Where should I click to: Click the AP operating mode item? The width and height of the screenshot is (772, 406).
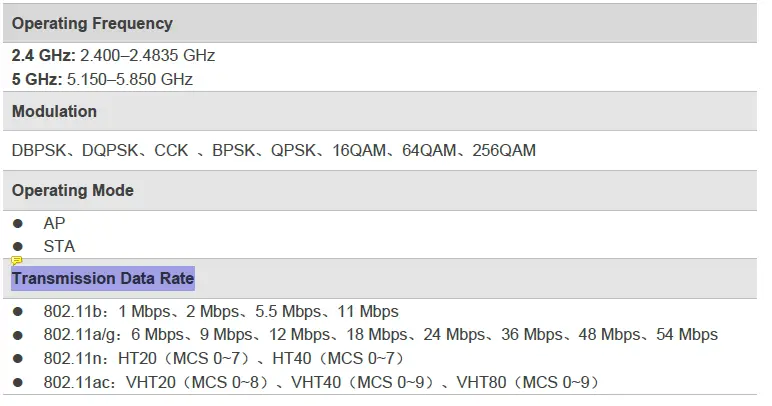pyautogui.click(x=54, y=223)
